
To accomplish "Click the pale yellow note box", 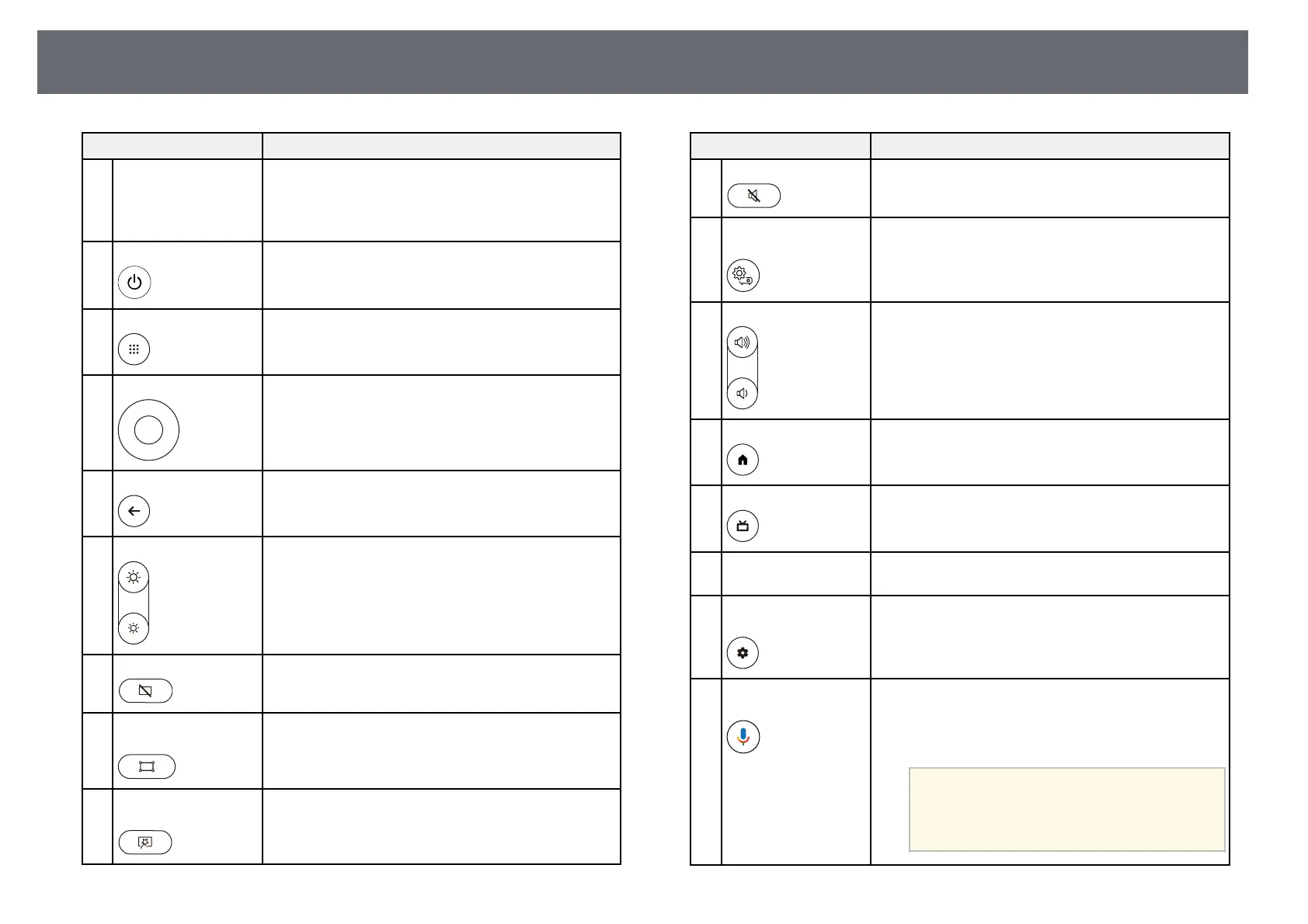I will pos(1066,810).
